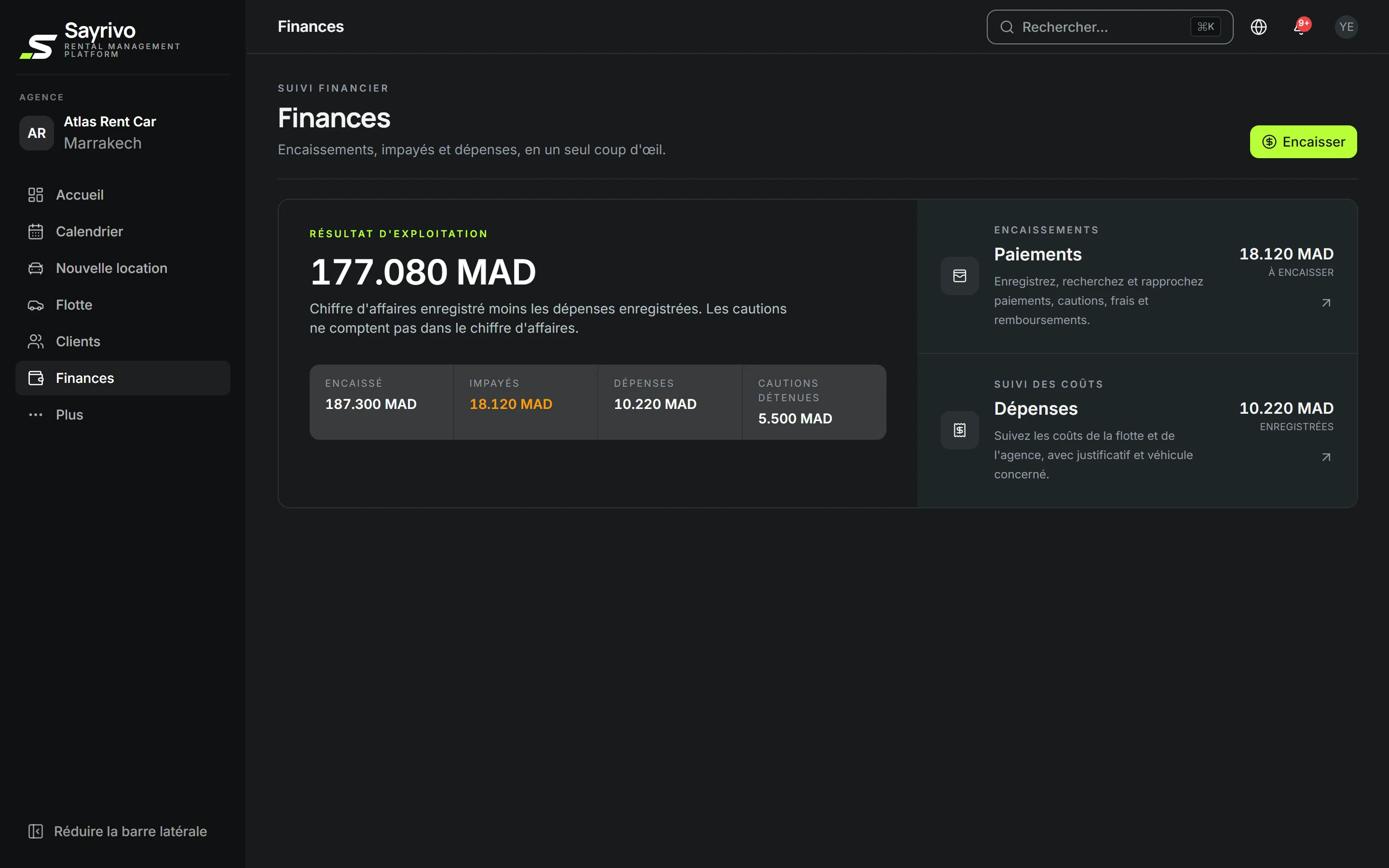Open the Accueil dashboard icon

click(x=36, y=195)
